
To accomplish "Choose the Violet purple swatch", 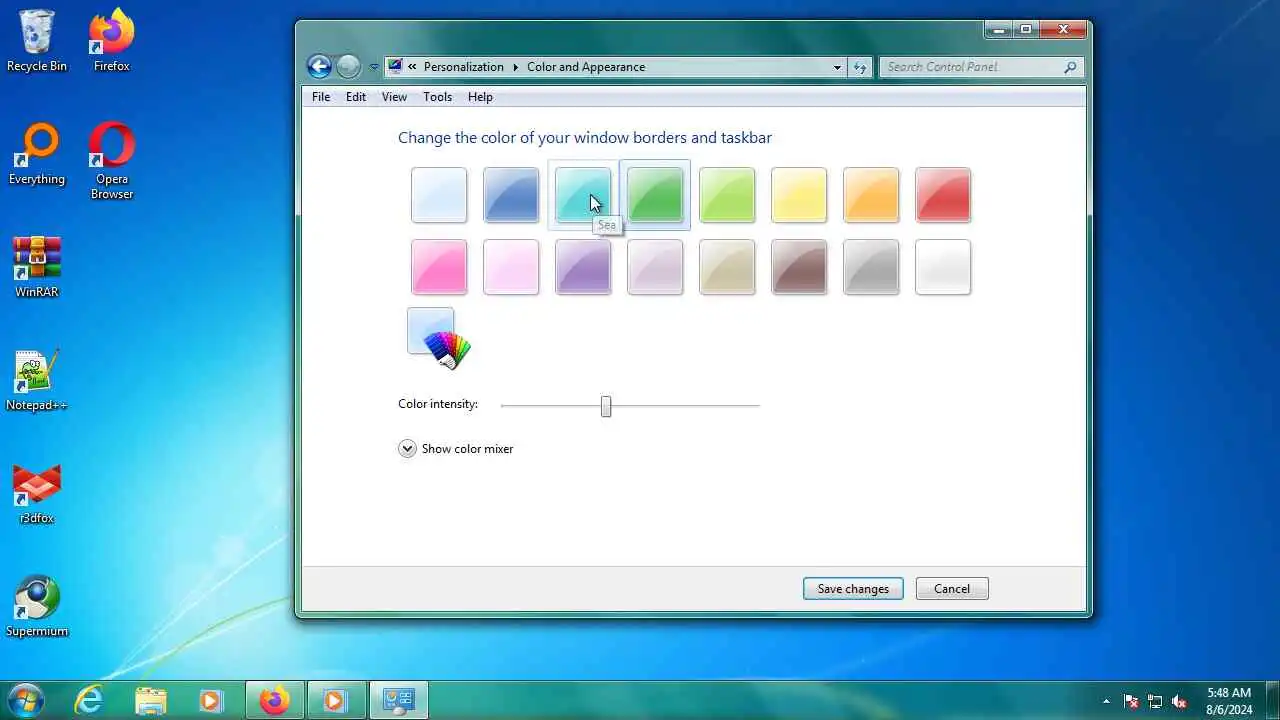I will 583,267.
